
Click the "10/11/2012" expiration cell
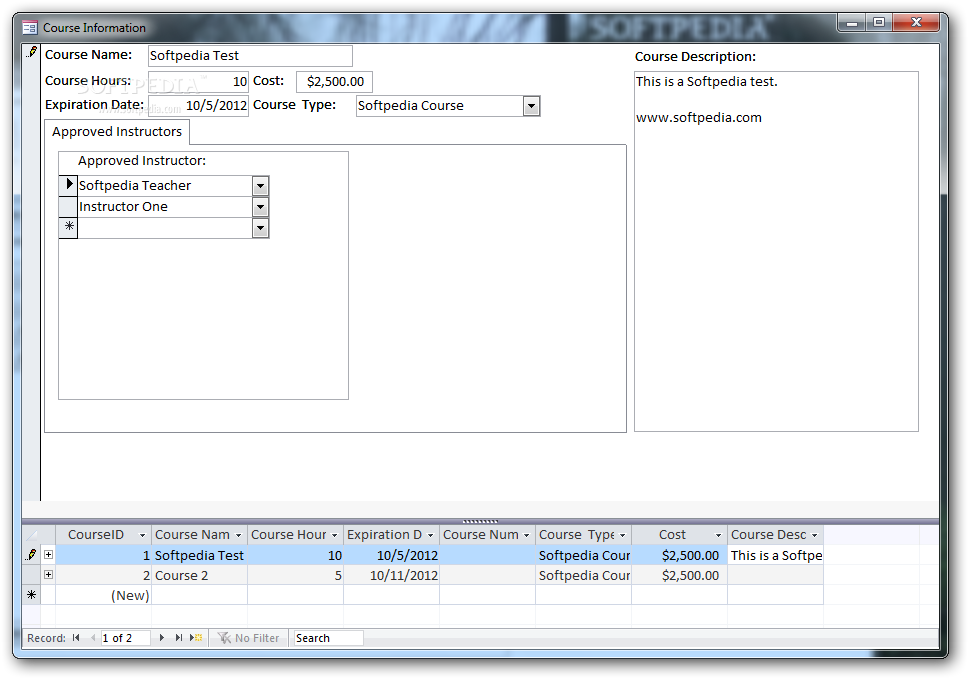click(x=392, y=575)
